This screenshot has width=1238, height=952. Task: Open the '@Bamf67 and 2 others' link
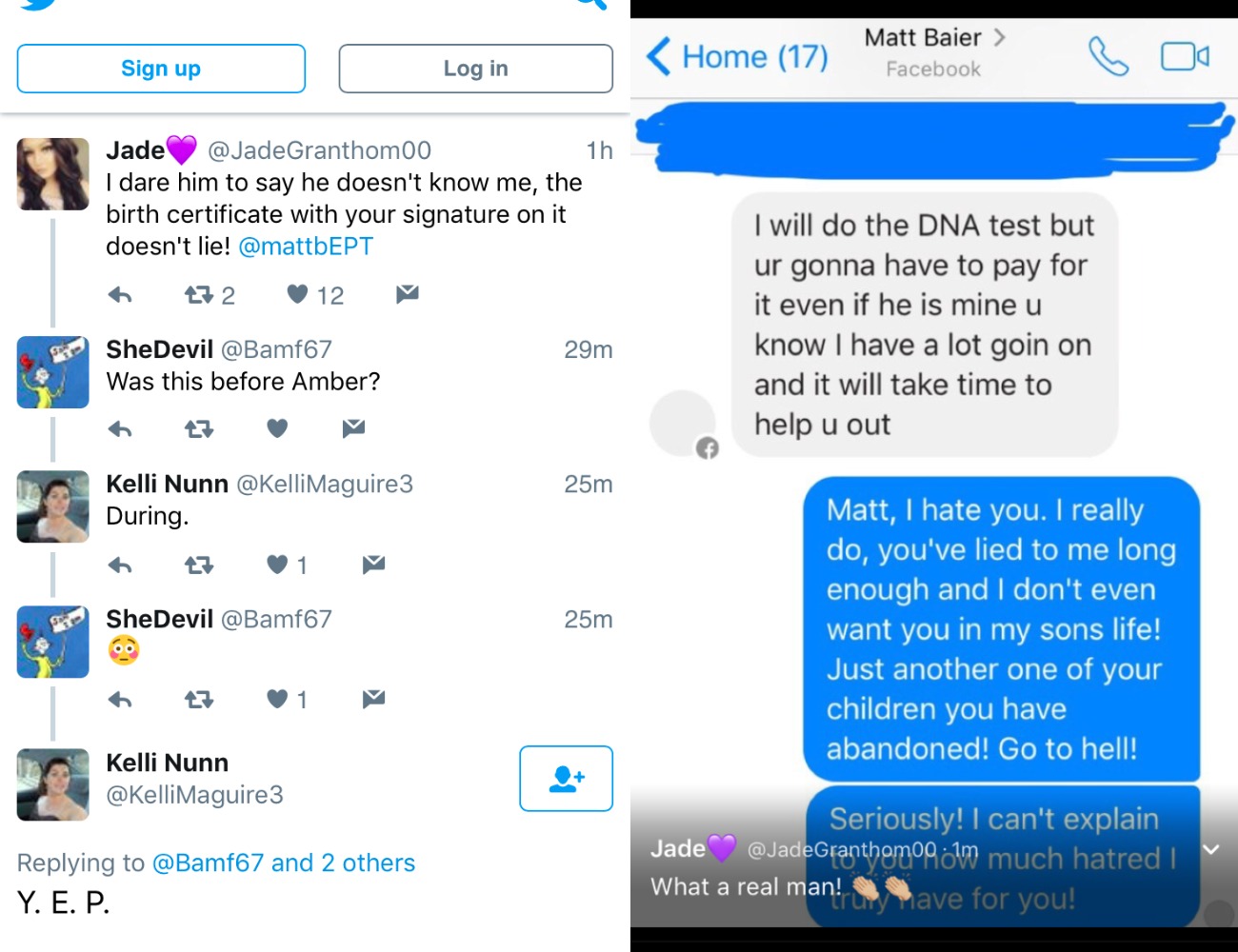point(284,863)
